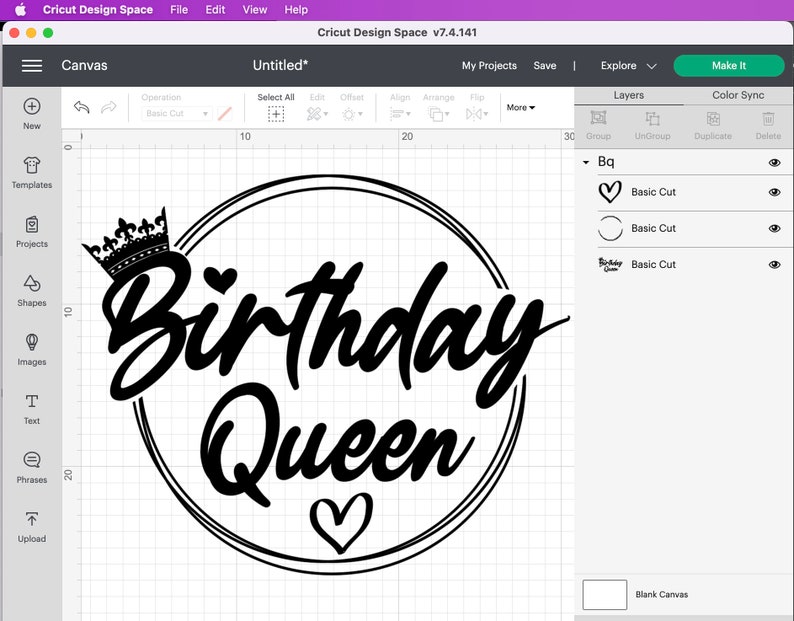Click Save in the header
Viewport: 794px width, 621px height.
(x=544, y=66)
